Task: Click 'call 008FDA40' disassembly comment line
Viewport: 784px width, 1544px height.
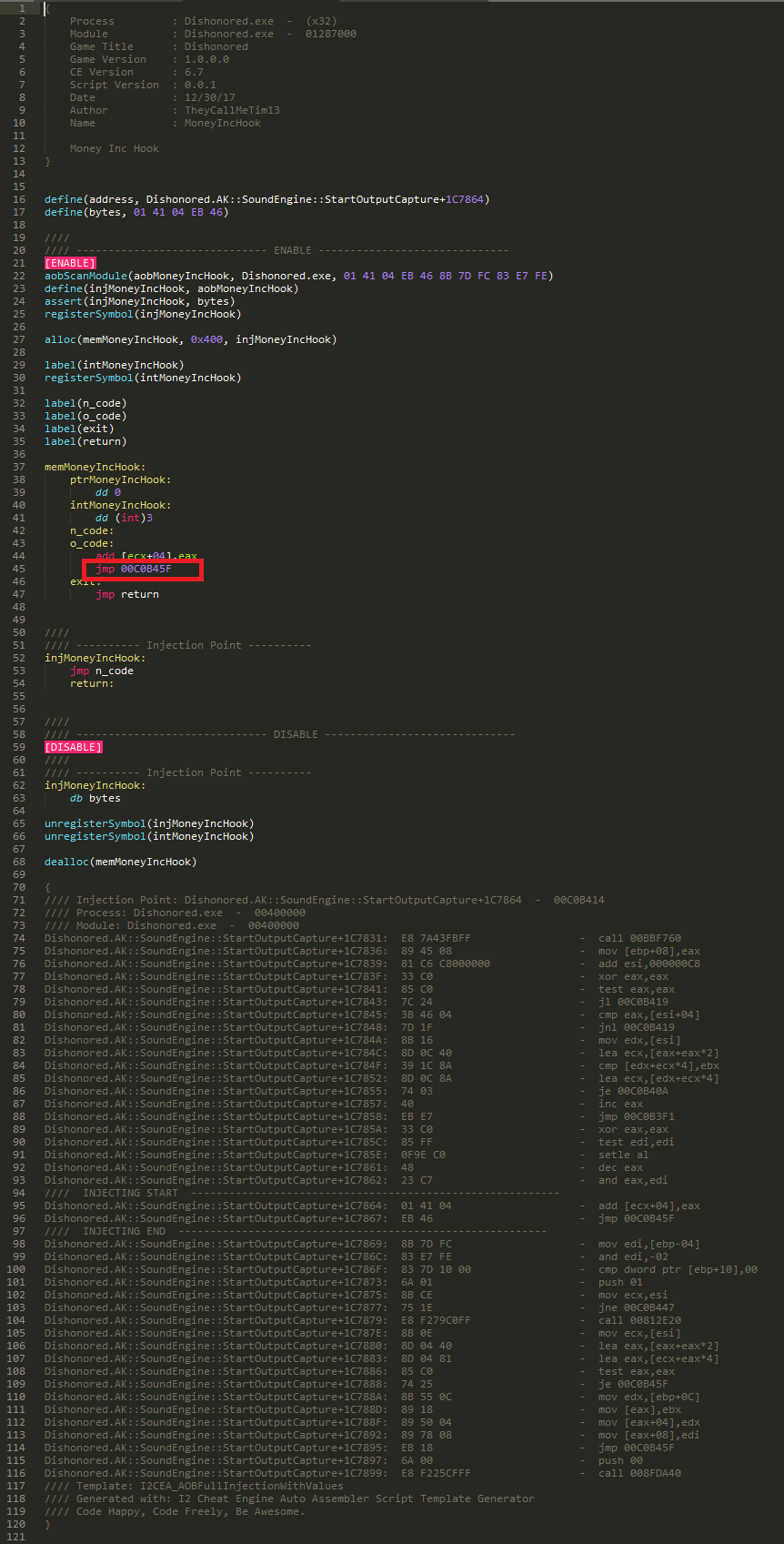Action: coord(362,1473)
